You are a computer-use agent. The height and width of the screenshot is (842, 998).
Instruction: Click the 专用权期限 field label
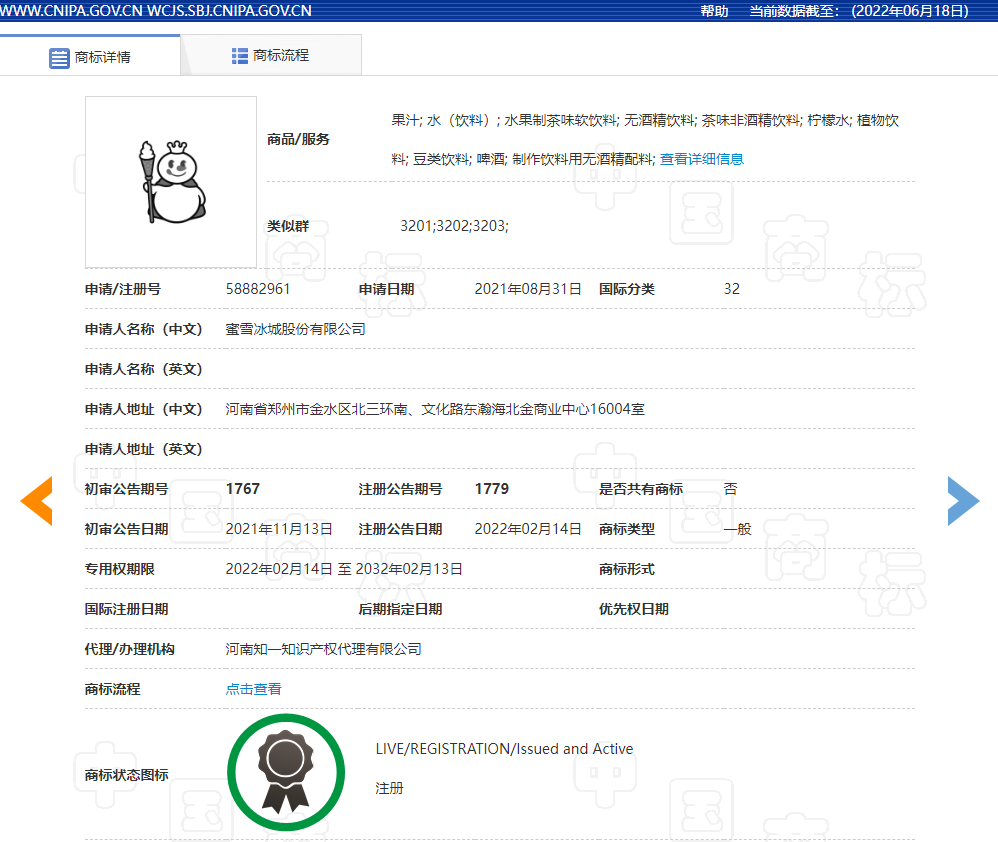point(120,569)
